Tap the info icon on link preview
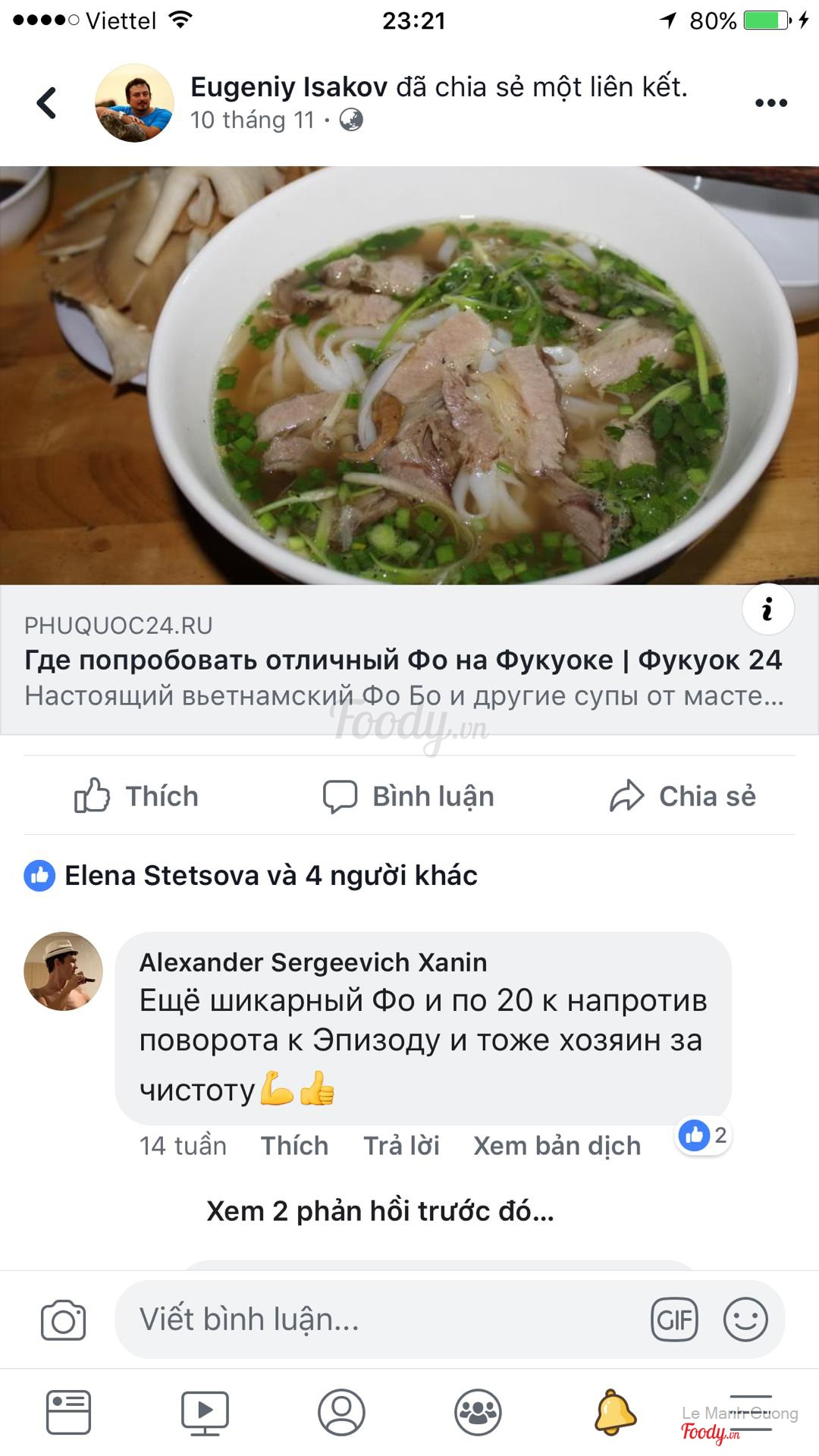This screenshot has height=1456, width=819. 767,609
